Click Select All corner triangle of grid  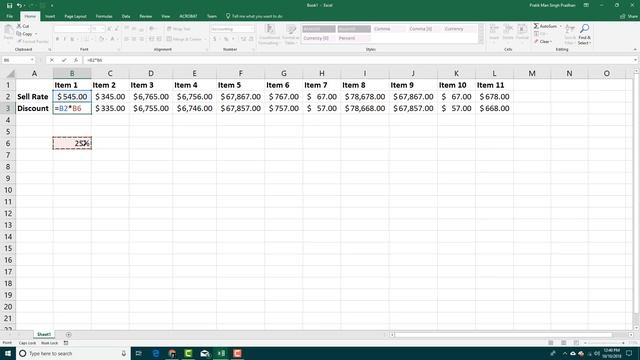click(x=10, y=74)
